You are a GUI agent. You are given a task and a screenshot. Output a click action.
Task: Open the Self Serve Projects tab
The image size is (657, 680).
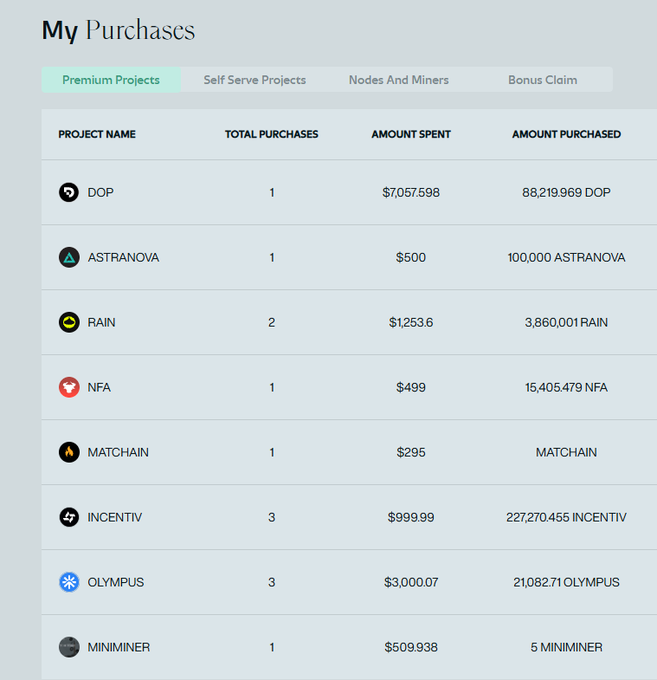pyautogui.click(x=255, y=80)
